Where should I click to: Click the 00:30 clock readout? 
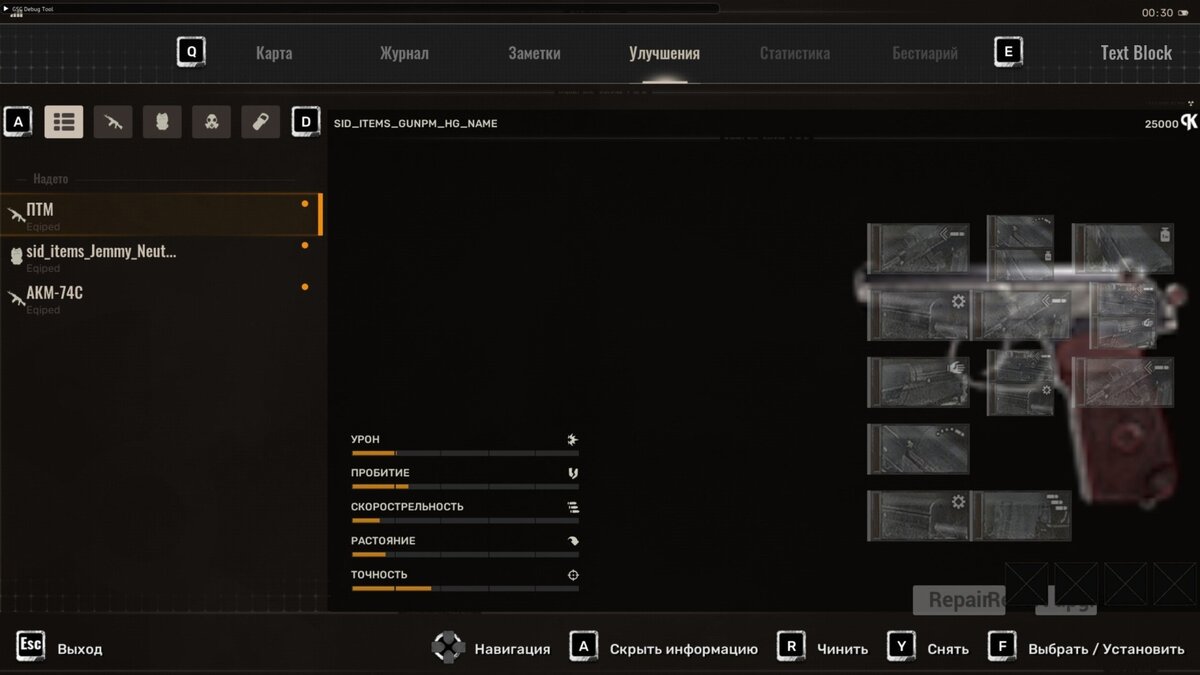[x=1157, y=13]
